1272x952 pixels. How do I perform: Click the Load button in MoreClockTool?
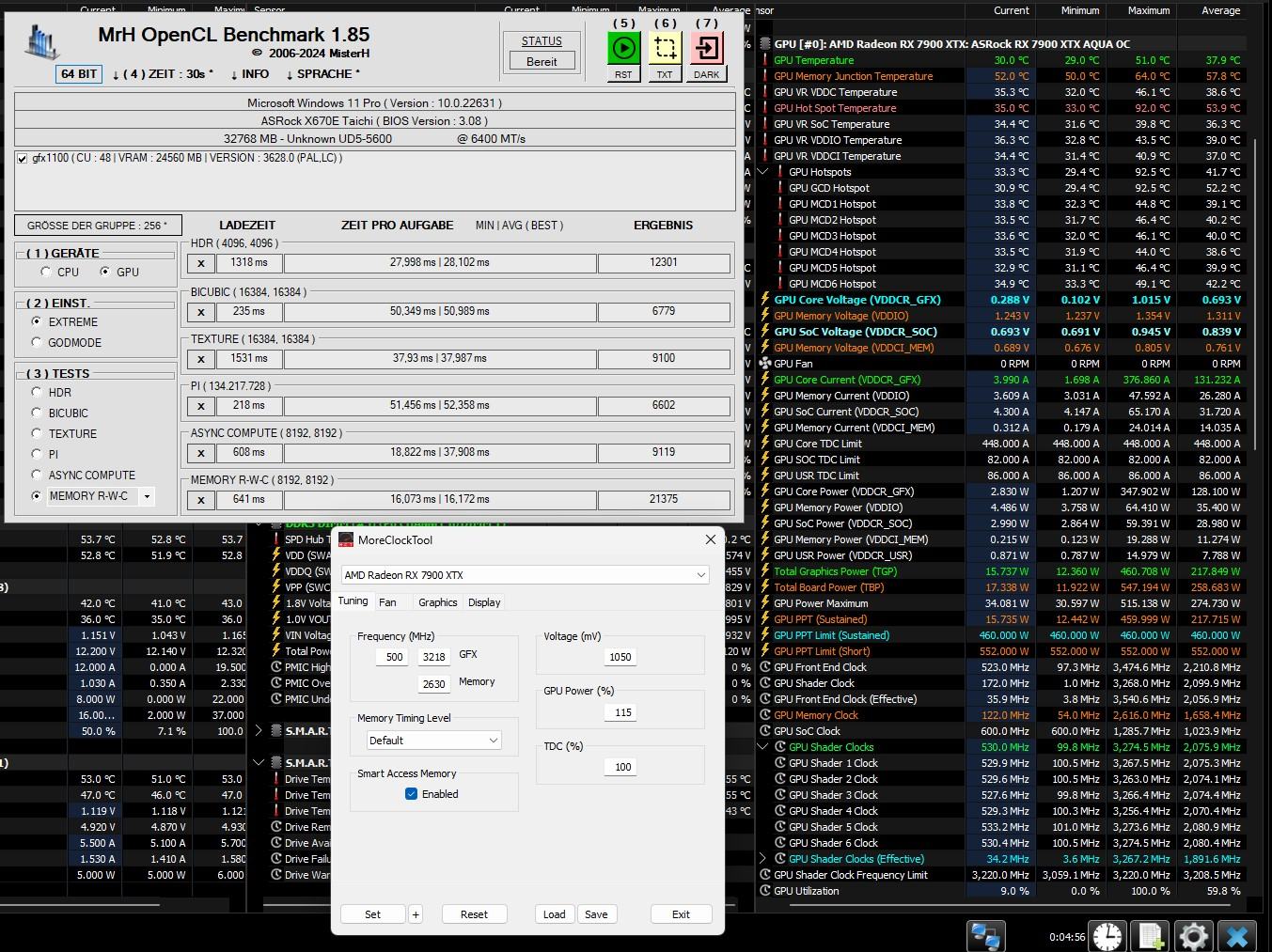pos(555,914)
